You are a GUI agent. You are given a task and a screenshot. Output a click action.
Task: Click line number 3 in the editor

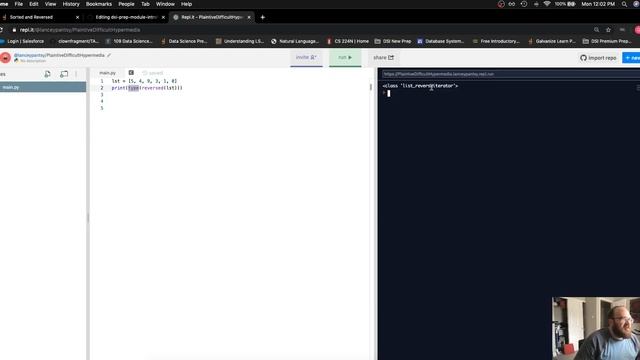pos(102,95)
